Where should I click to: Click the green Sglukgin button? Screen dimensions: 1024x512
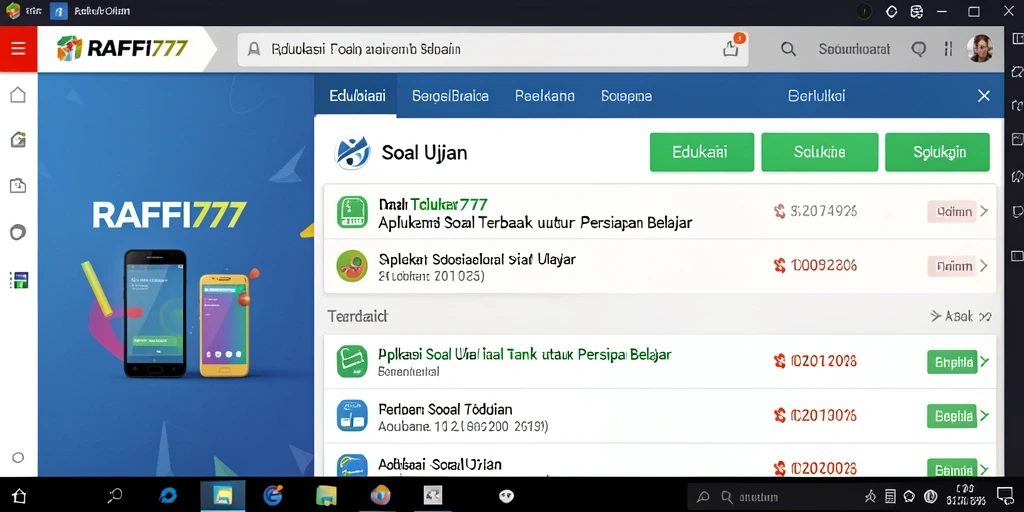[x=937, y=152]
